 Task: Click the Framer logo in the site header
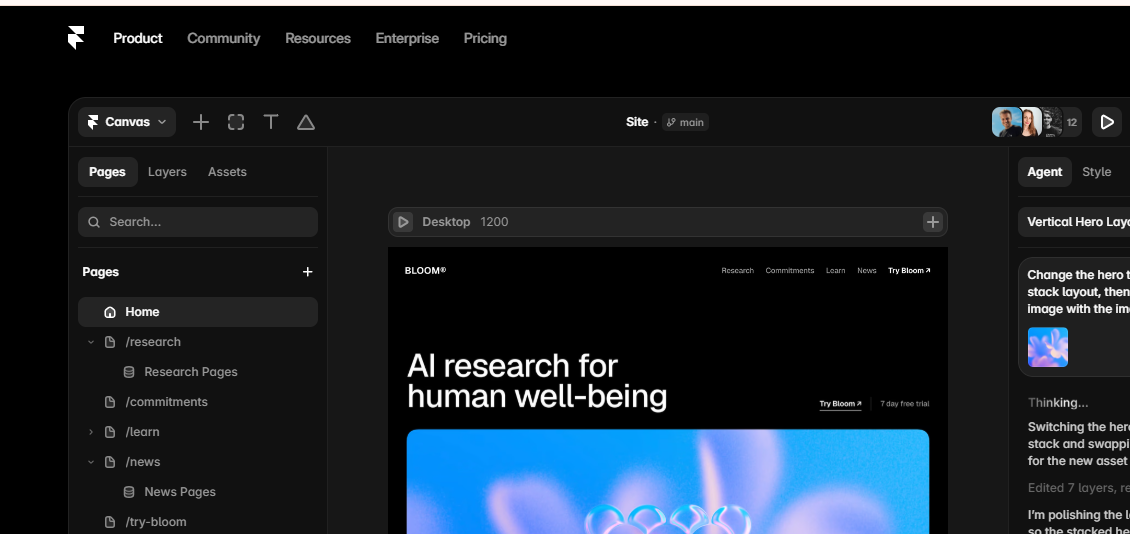coord(76,38)
